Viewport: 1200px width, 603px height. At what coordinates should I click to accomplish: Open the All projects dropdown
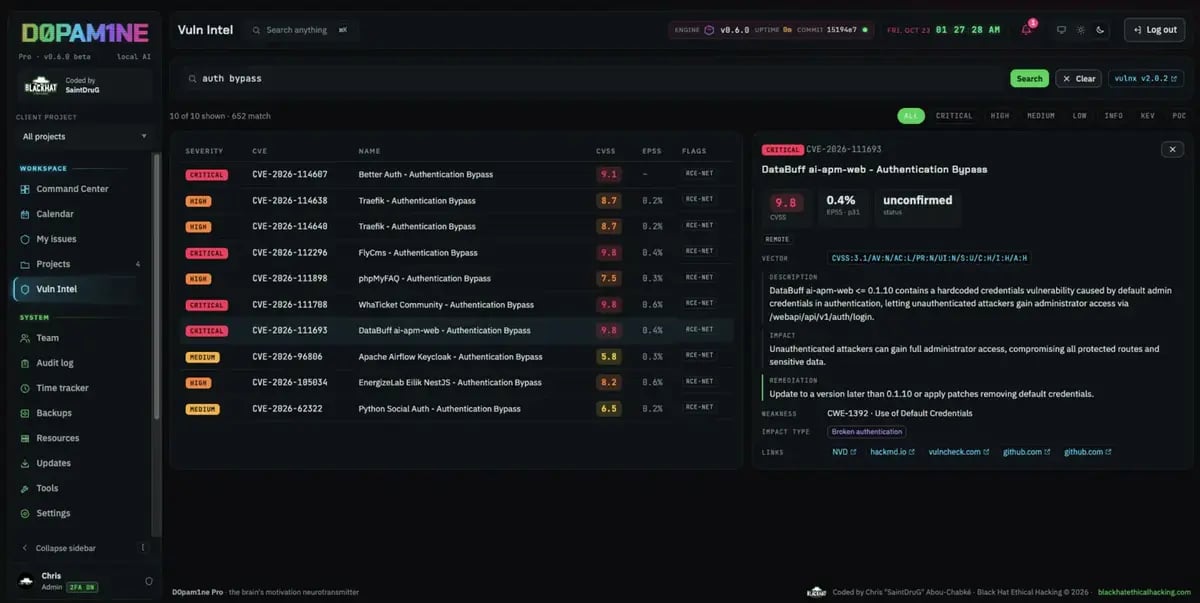coord(85,136)
